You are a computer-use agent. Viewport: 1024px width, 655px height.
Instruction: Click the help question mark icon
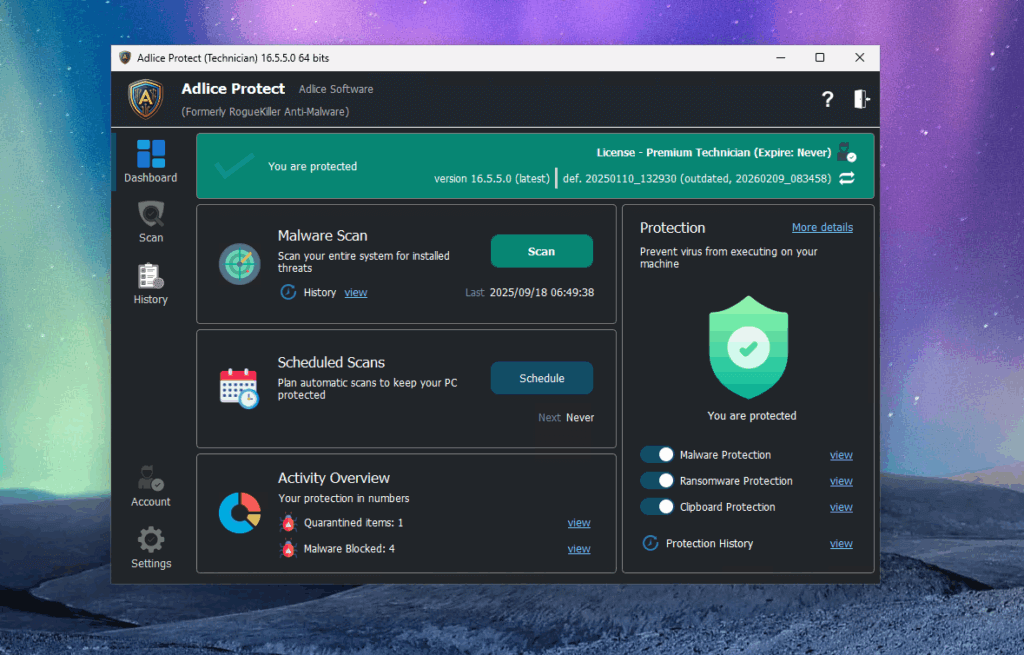827,99
